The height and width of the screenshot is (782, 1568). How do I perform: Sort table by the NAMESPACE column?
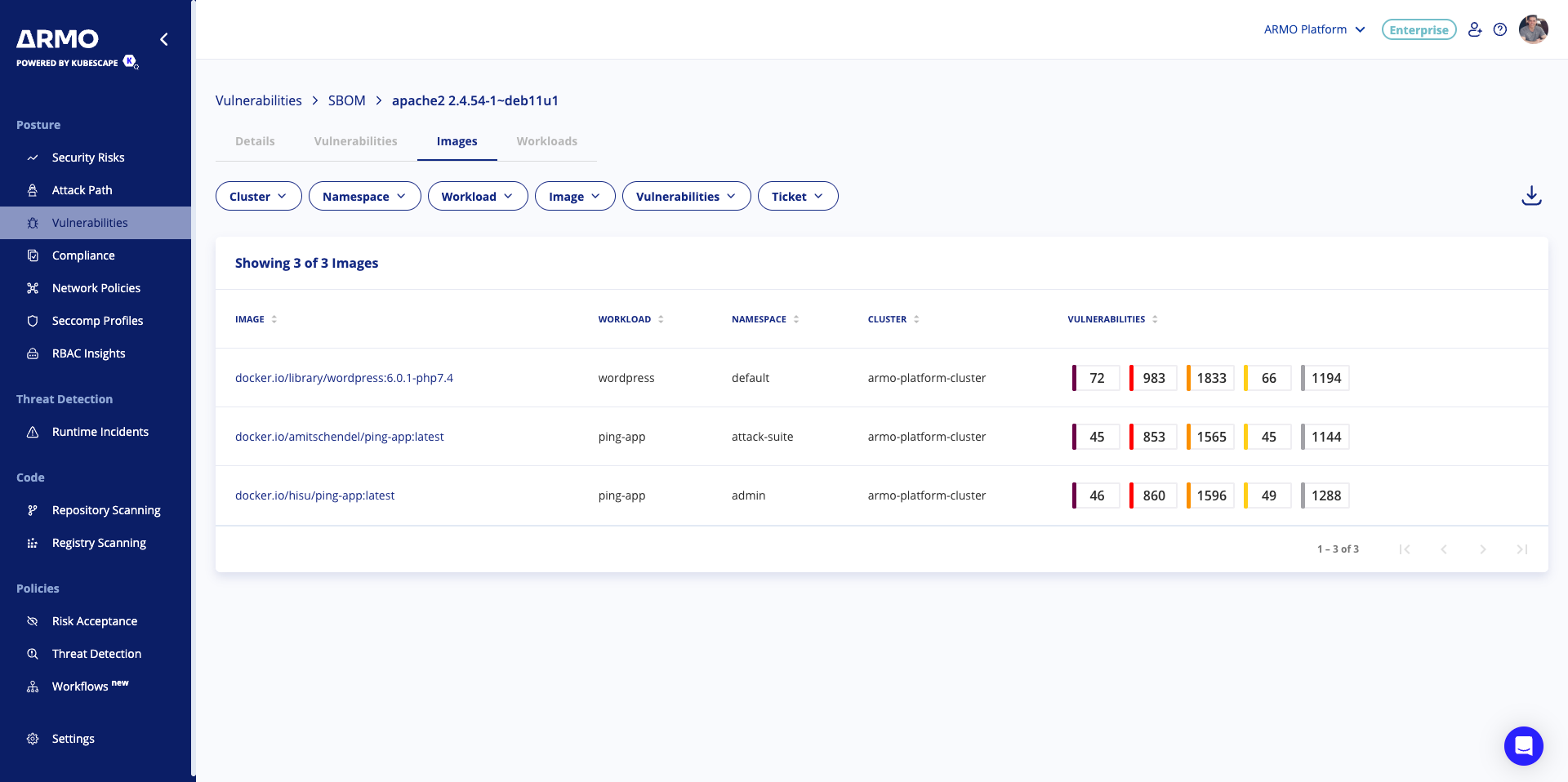[765, 319]
